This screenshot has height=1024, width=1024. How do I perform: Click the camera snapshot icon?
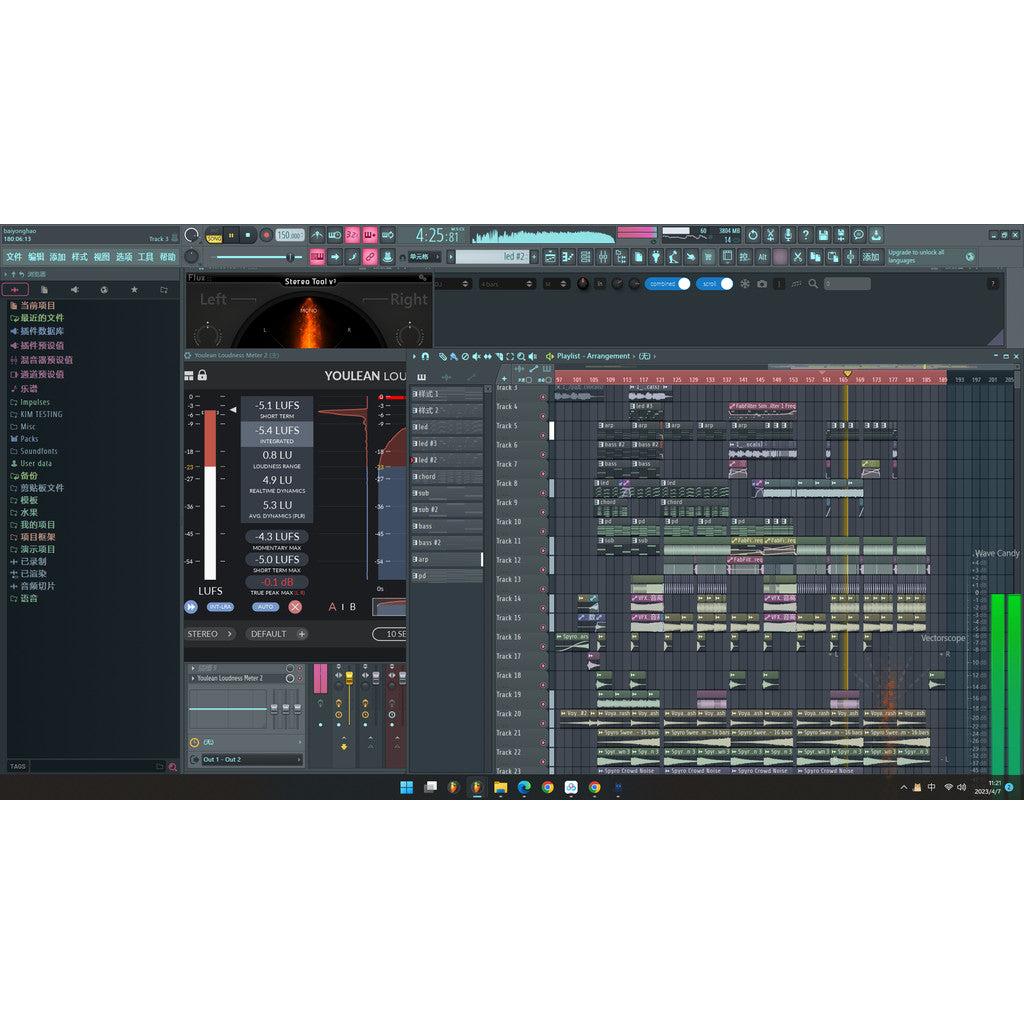762,284
